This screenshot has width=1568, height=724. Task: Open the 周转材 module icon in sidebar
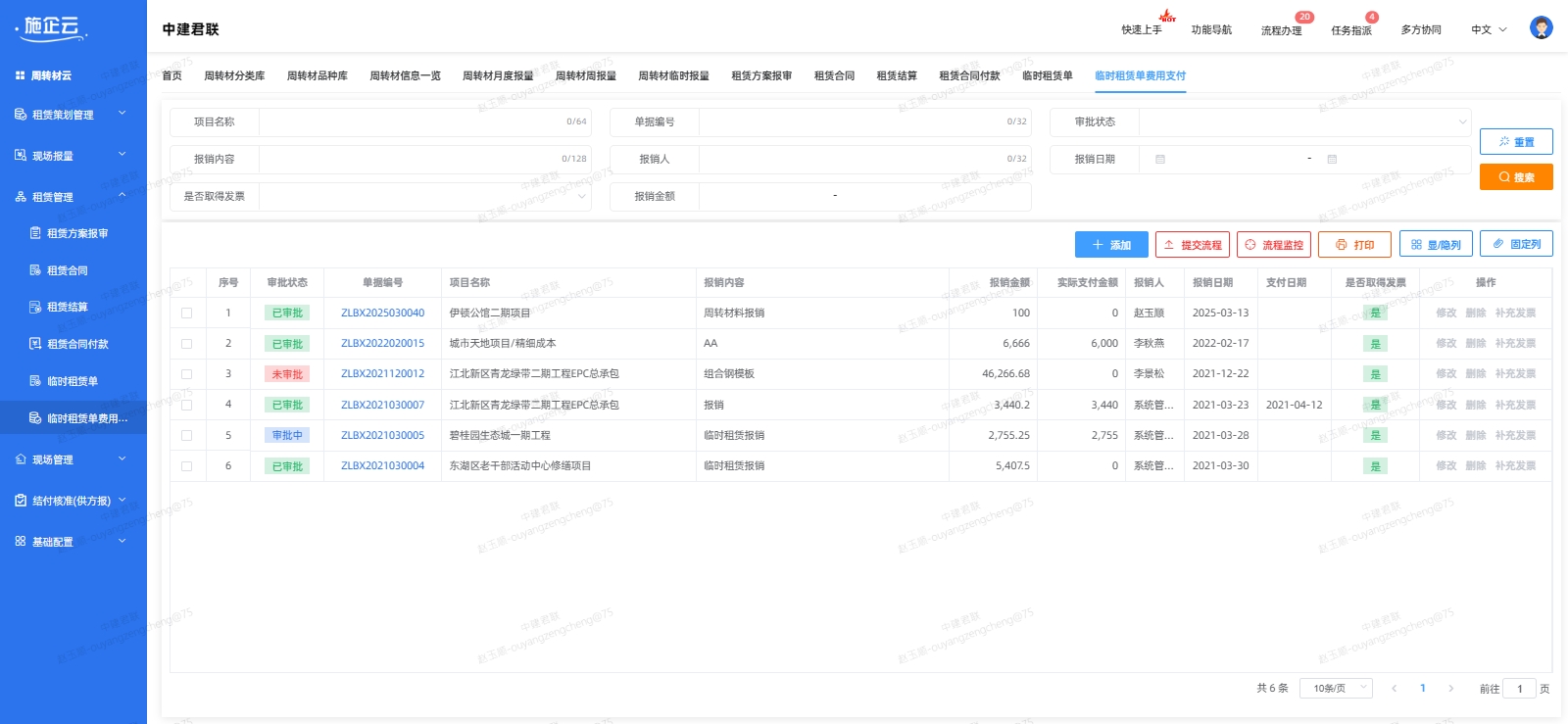point(21,75)
